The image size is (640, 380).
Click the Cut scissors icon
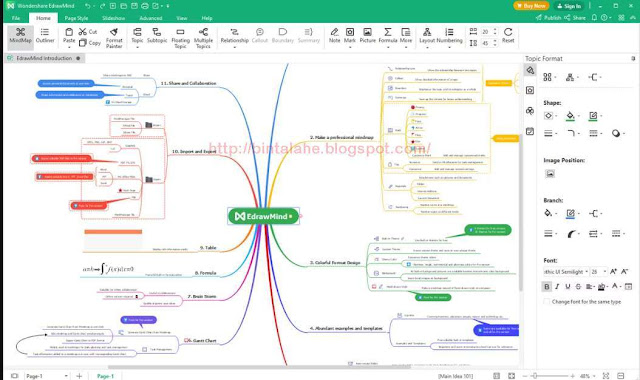point(82,31)
